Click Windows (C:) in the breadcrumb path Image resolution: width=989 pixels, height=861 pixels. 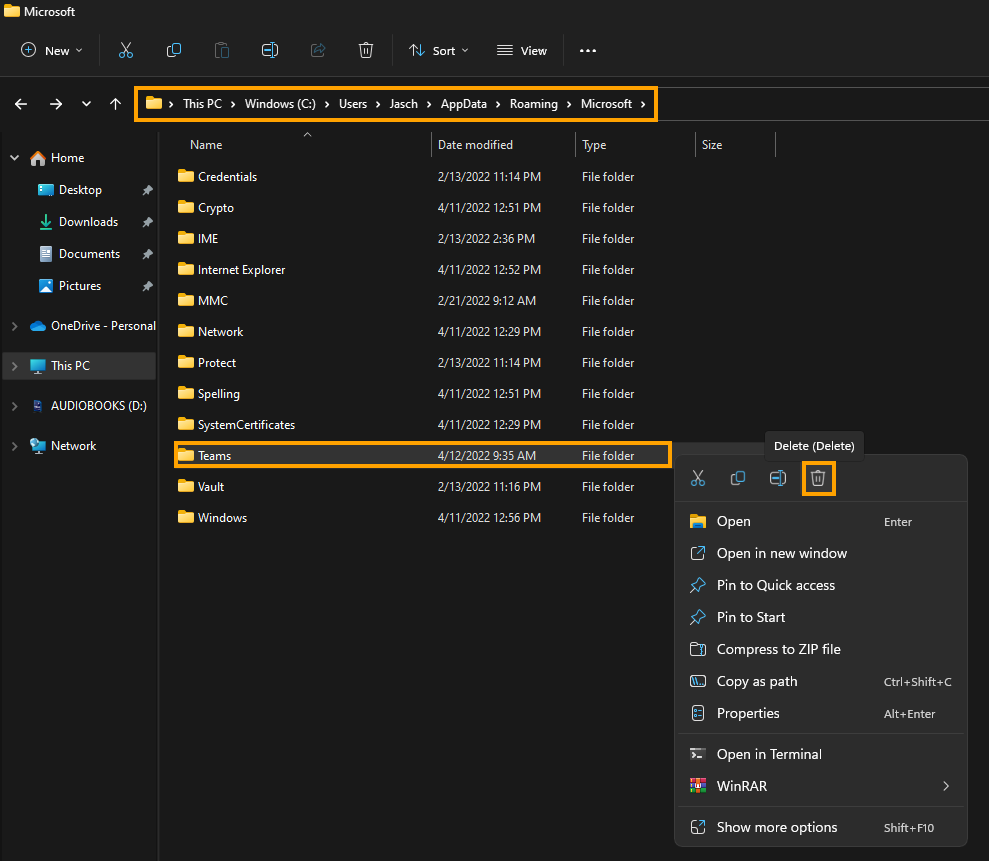tap(280, 104)
